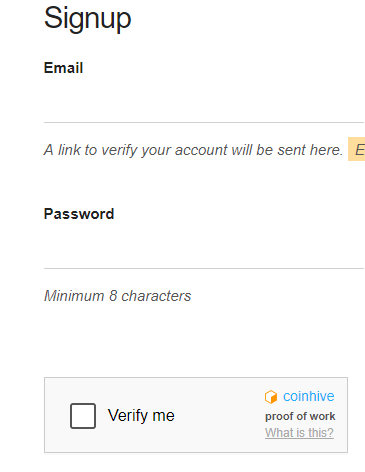This screenshot has width=365, height=472.
Task: Click the Signup page heading
Action: (x=87, y=19)
